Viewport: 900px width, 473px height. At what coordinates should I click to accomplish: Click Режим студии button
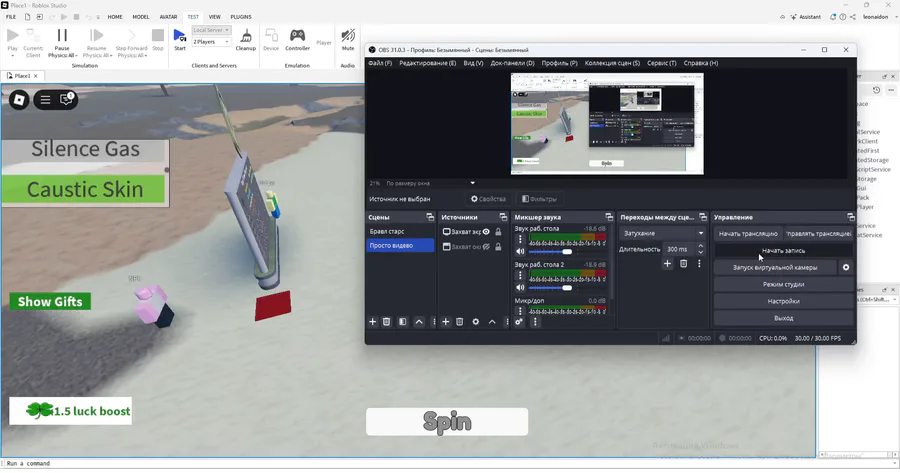pyautogui.click(x=783, y=284)
